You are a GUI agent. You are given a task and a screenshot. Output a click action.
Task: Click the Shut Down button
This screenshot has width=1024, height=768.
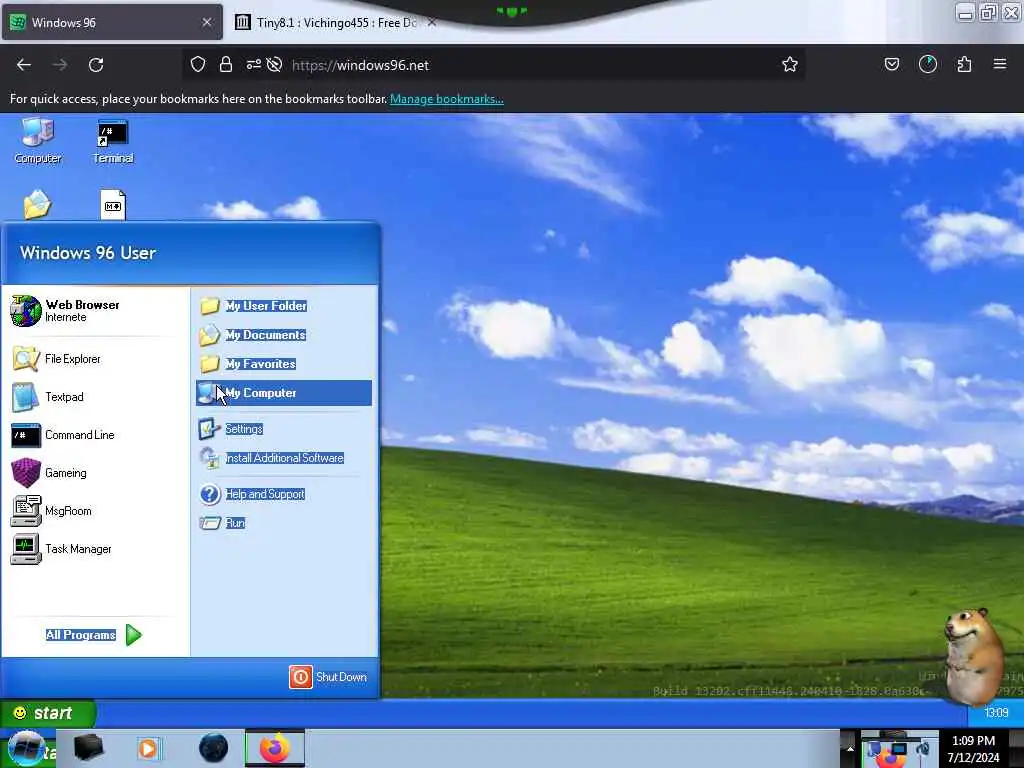[x=328, y=677]
